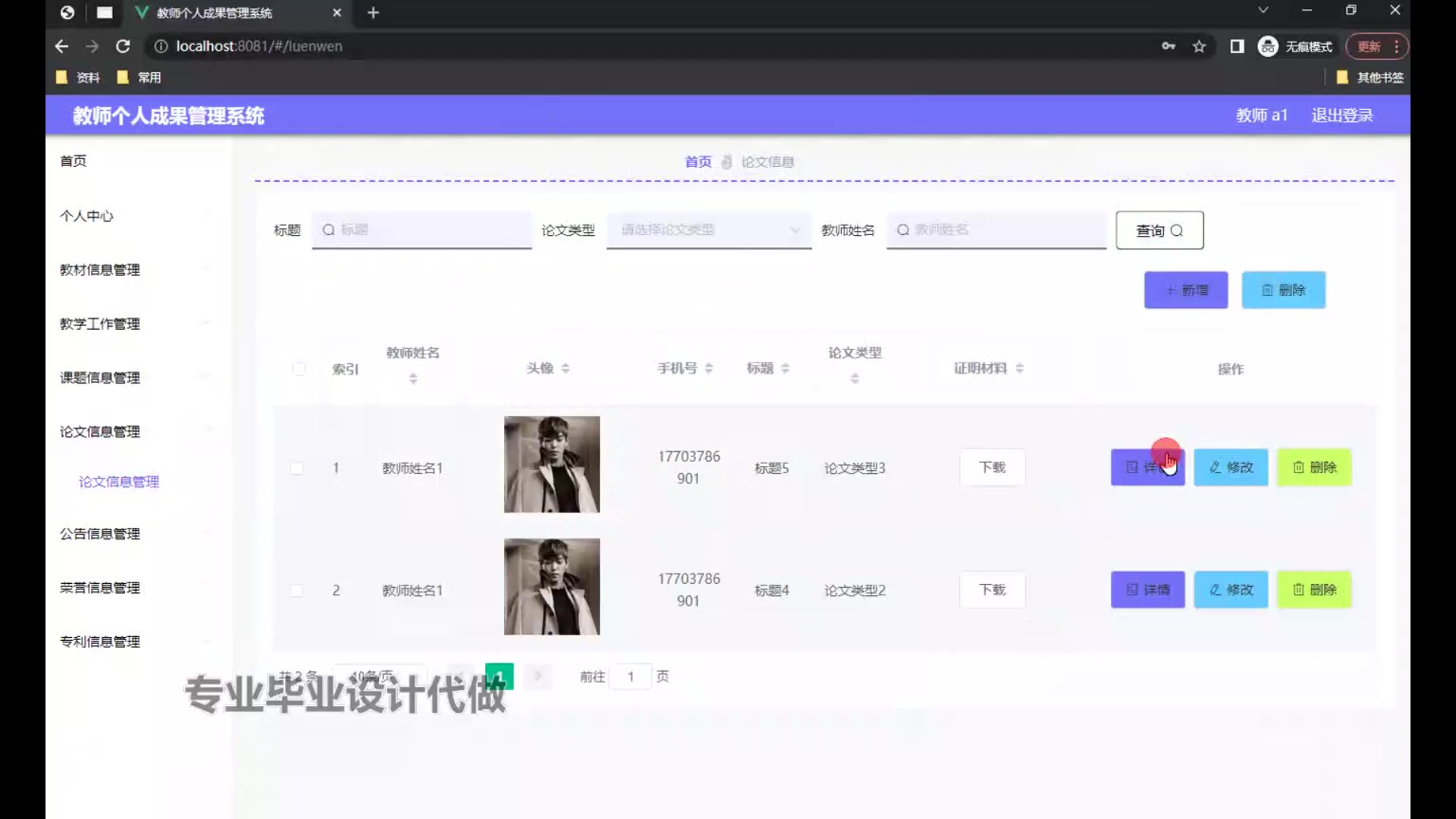Click the next page arrow
This screenshot has width=1456, height=819.
538,676
